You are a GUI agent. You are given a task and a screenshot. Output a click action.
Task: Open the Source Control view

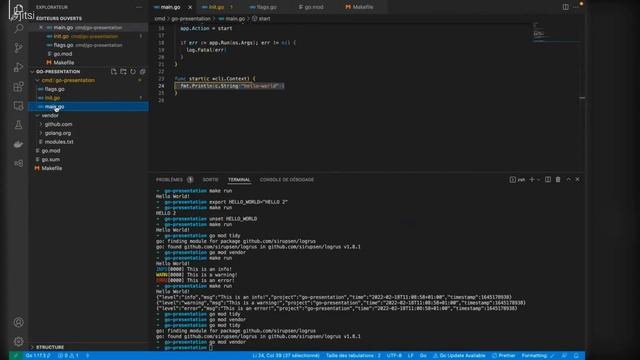click(x=18, y=48)
